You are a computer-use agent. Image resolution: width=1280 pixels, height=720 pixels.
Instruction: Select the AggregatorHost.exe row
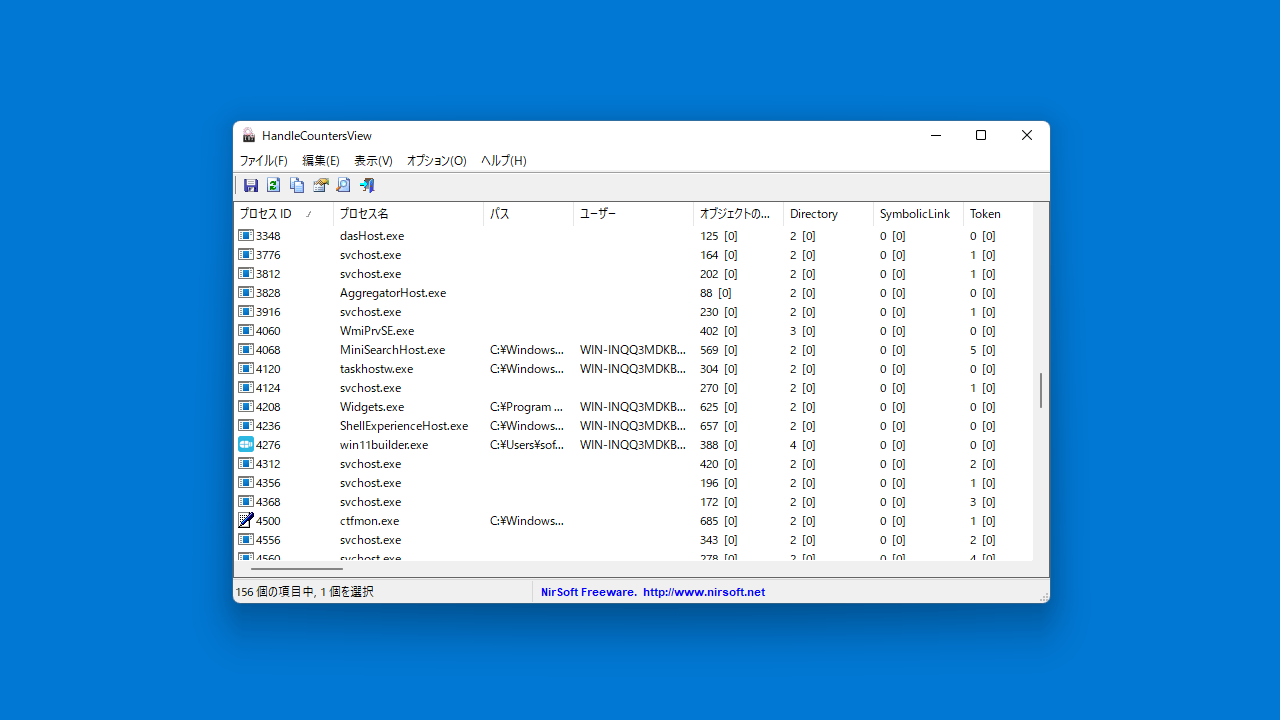click(633, 293)
